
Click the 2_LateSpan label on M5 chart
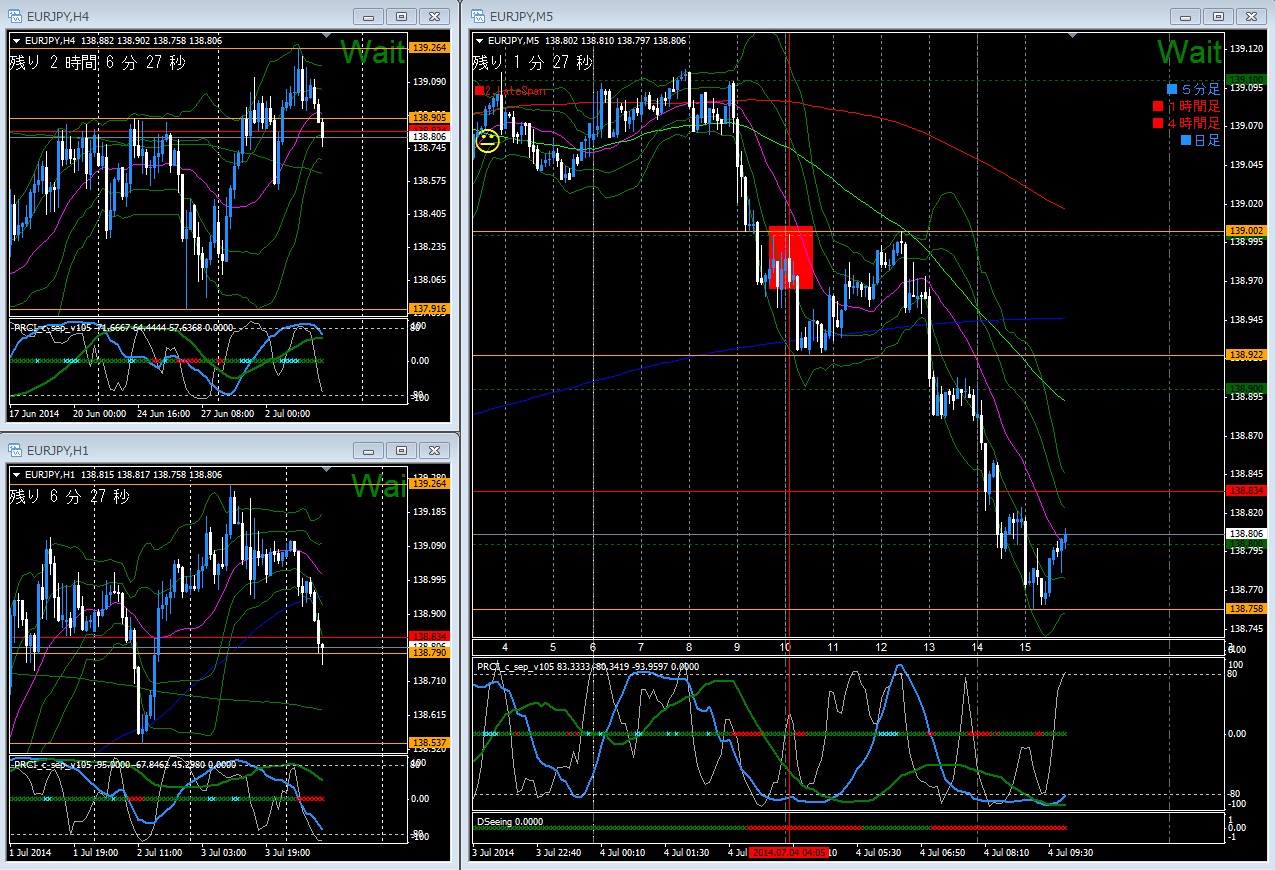tap(512, 90)
